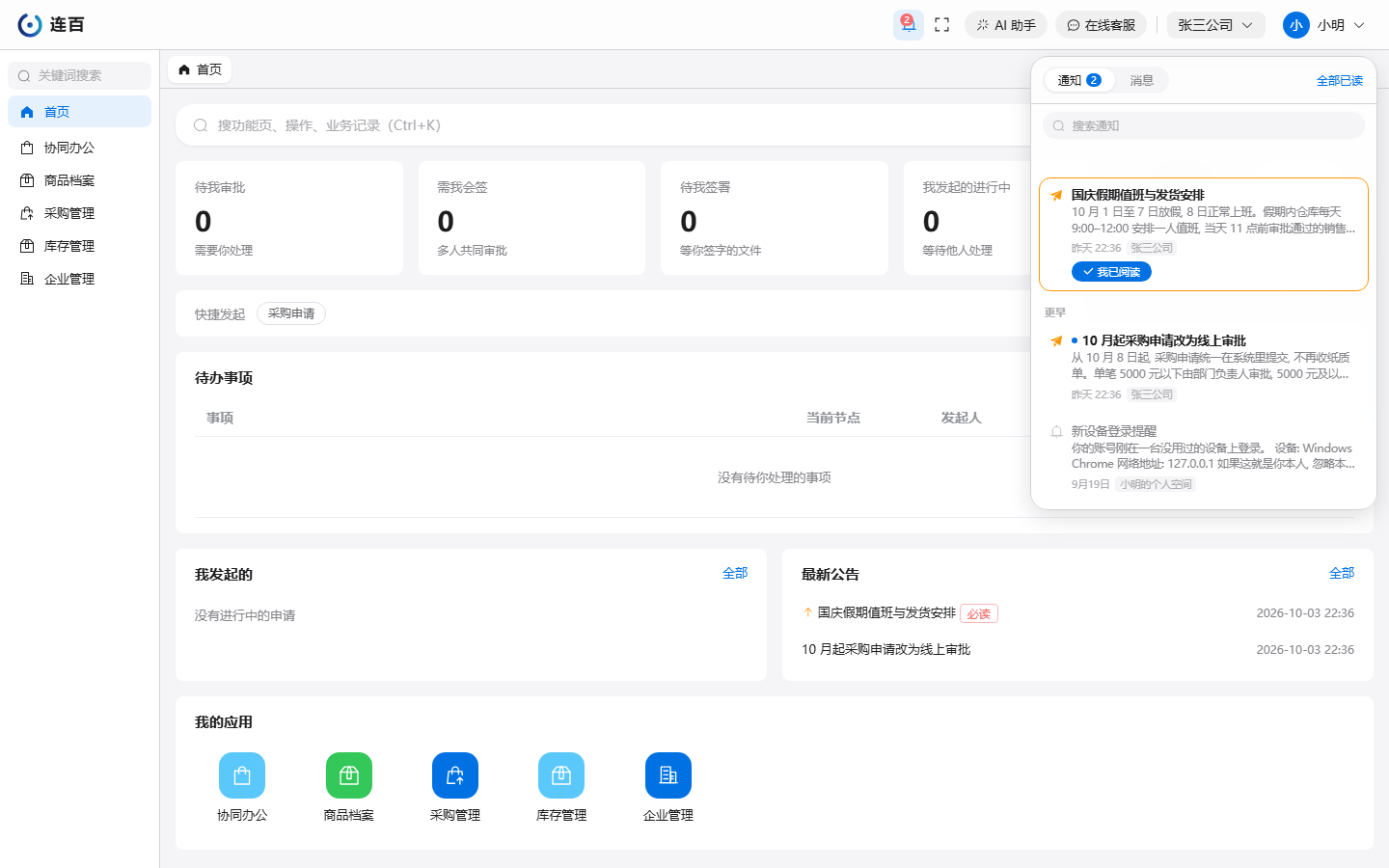Open the 国庆假期值班与发货安排 announcement row
The image size is (1389, 868).
pyautogui.click(x=1077, y=613)
